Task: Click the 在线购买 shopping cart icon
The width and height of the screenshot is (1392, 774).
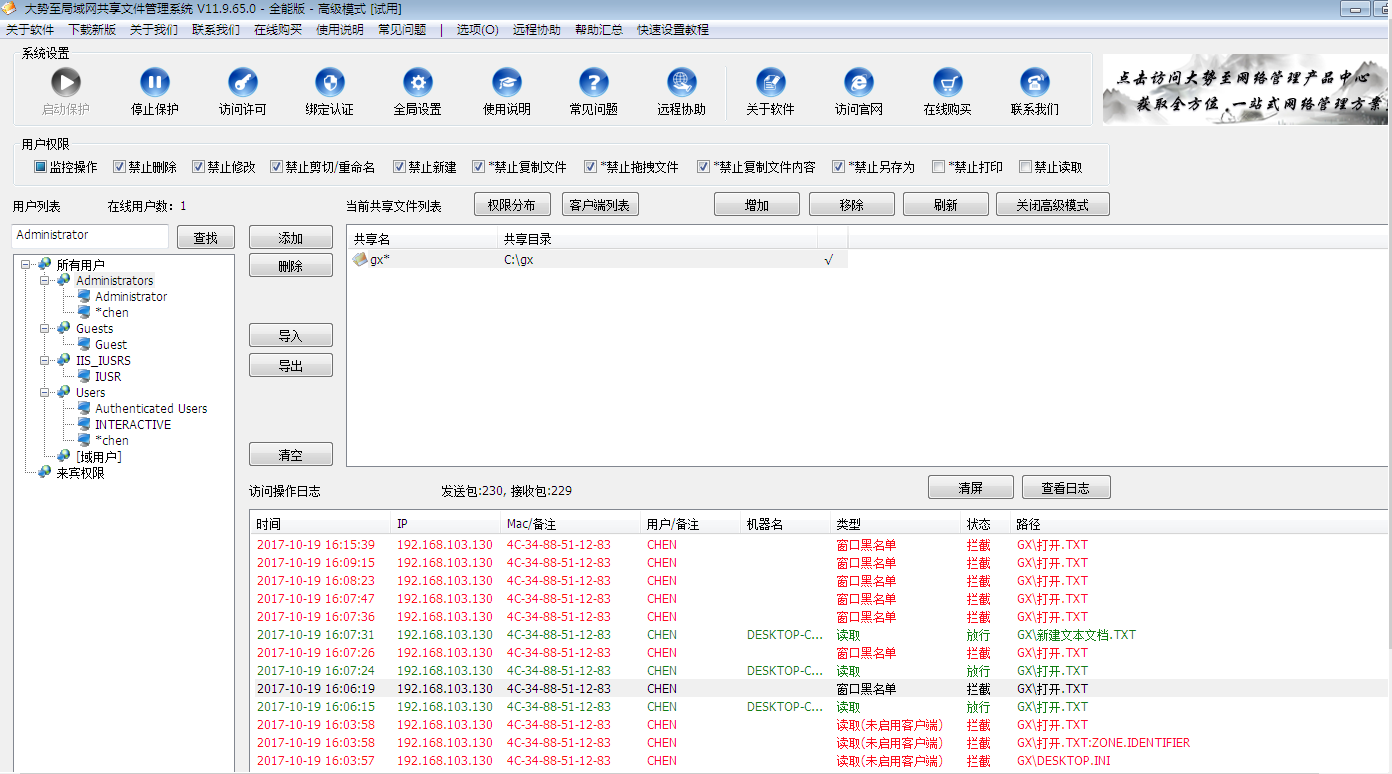Action: [947, 83]
